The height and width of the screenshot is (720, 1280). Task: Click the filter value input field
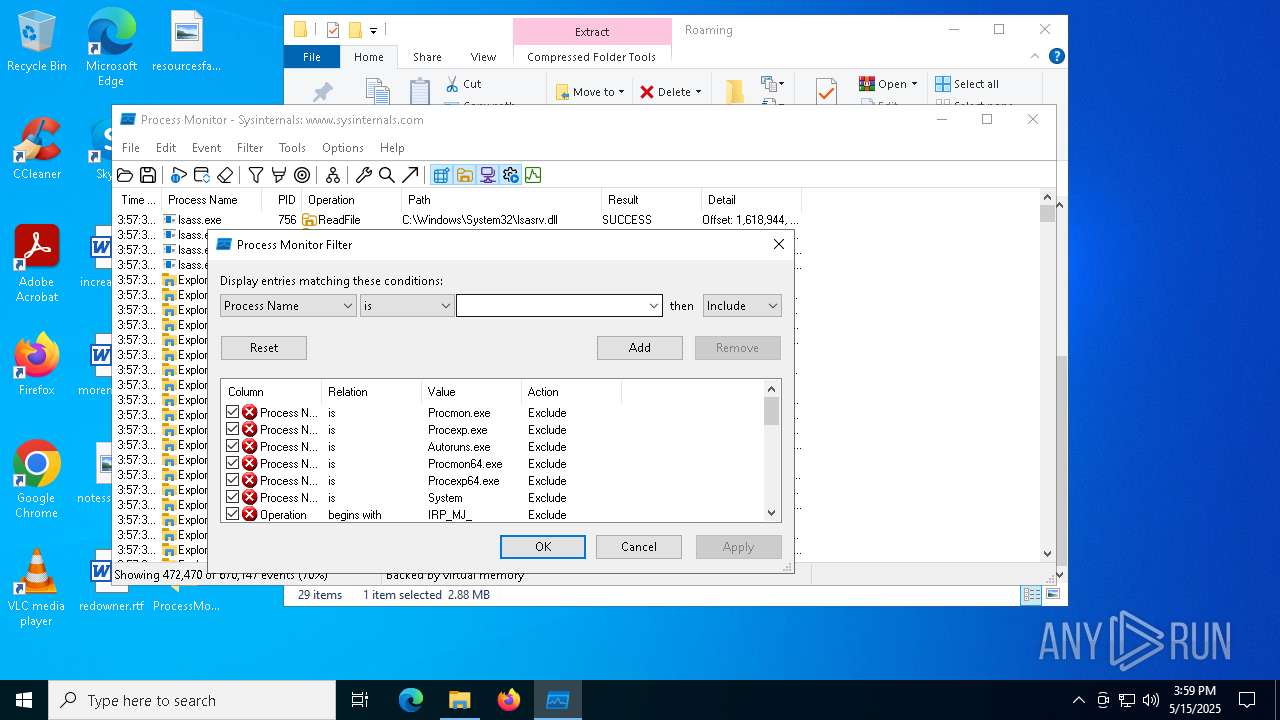(552, 306)
